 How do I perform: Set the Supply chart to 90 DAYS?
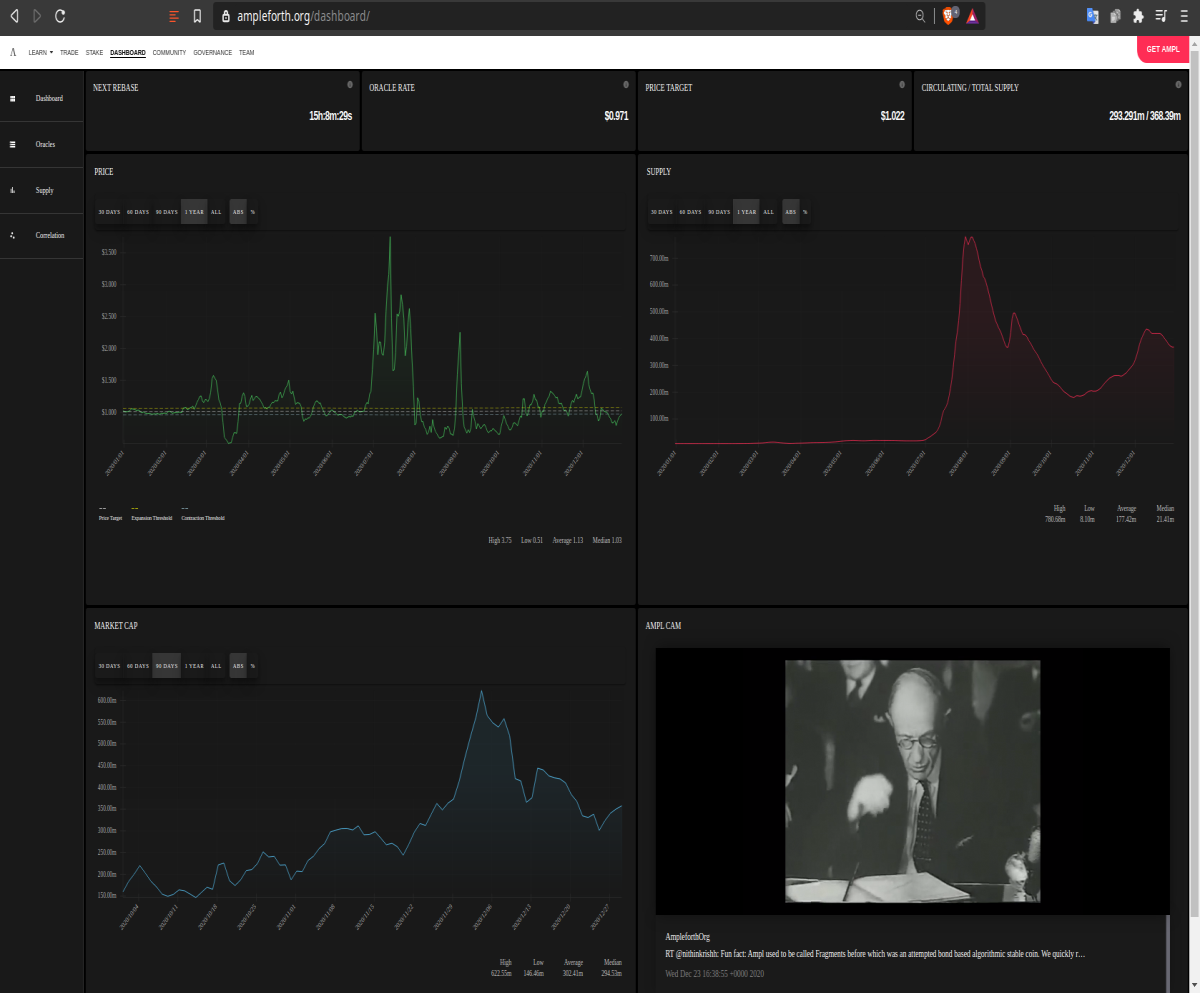(719, 212)
